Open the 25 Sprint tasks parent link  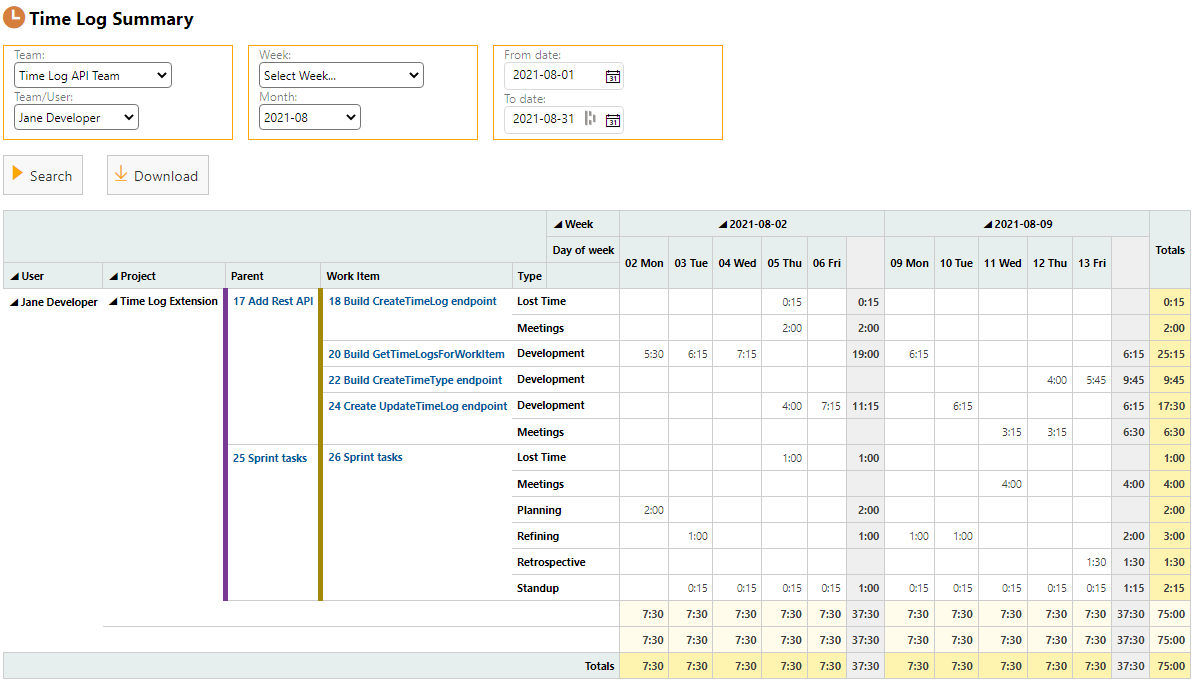pos(269,458)
